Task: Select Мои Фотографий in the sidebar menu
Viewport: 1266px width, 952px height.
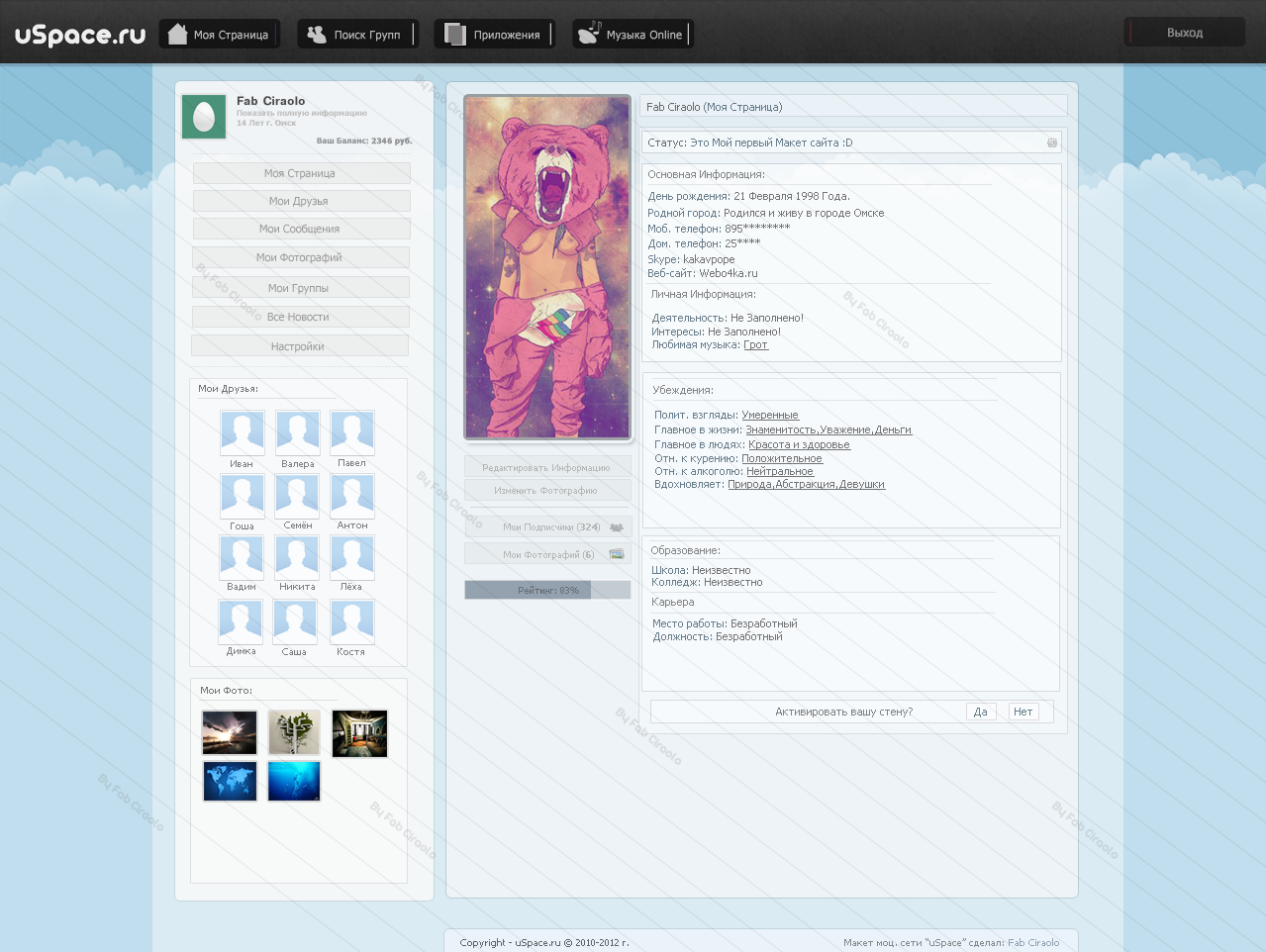Action: [x=300, y=257]
